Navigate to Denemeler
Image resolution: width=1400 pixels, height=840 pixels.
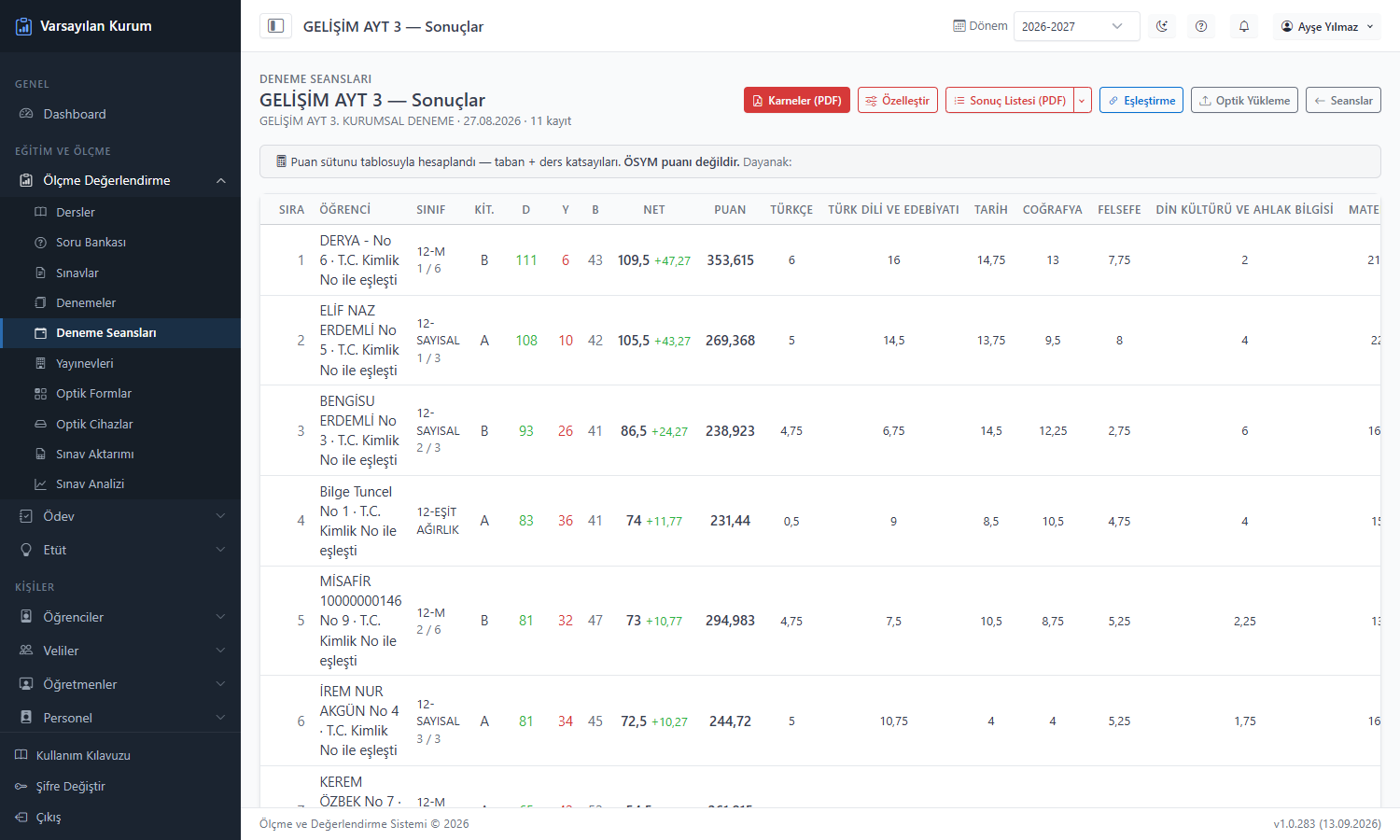click(120, 302)
